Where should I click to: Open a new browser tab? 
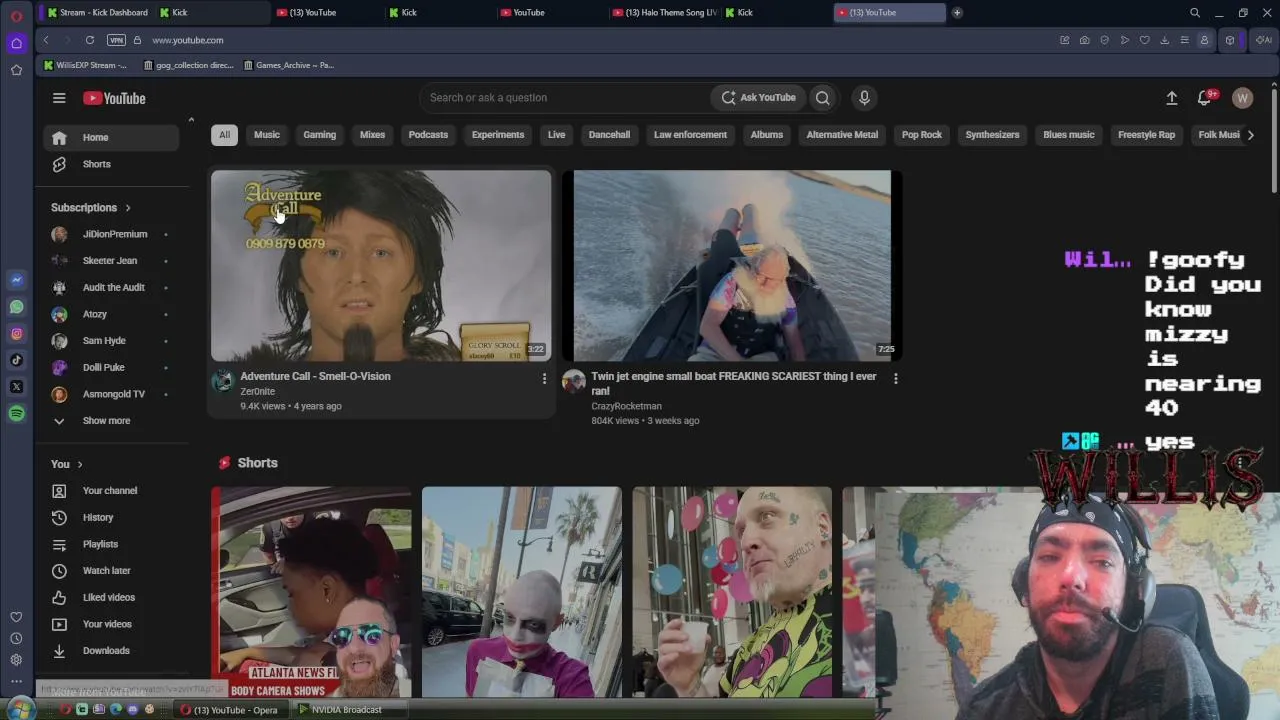pyautogui.click(x=957, y=13)
